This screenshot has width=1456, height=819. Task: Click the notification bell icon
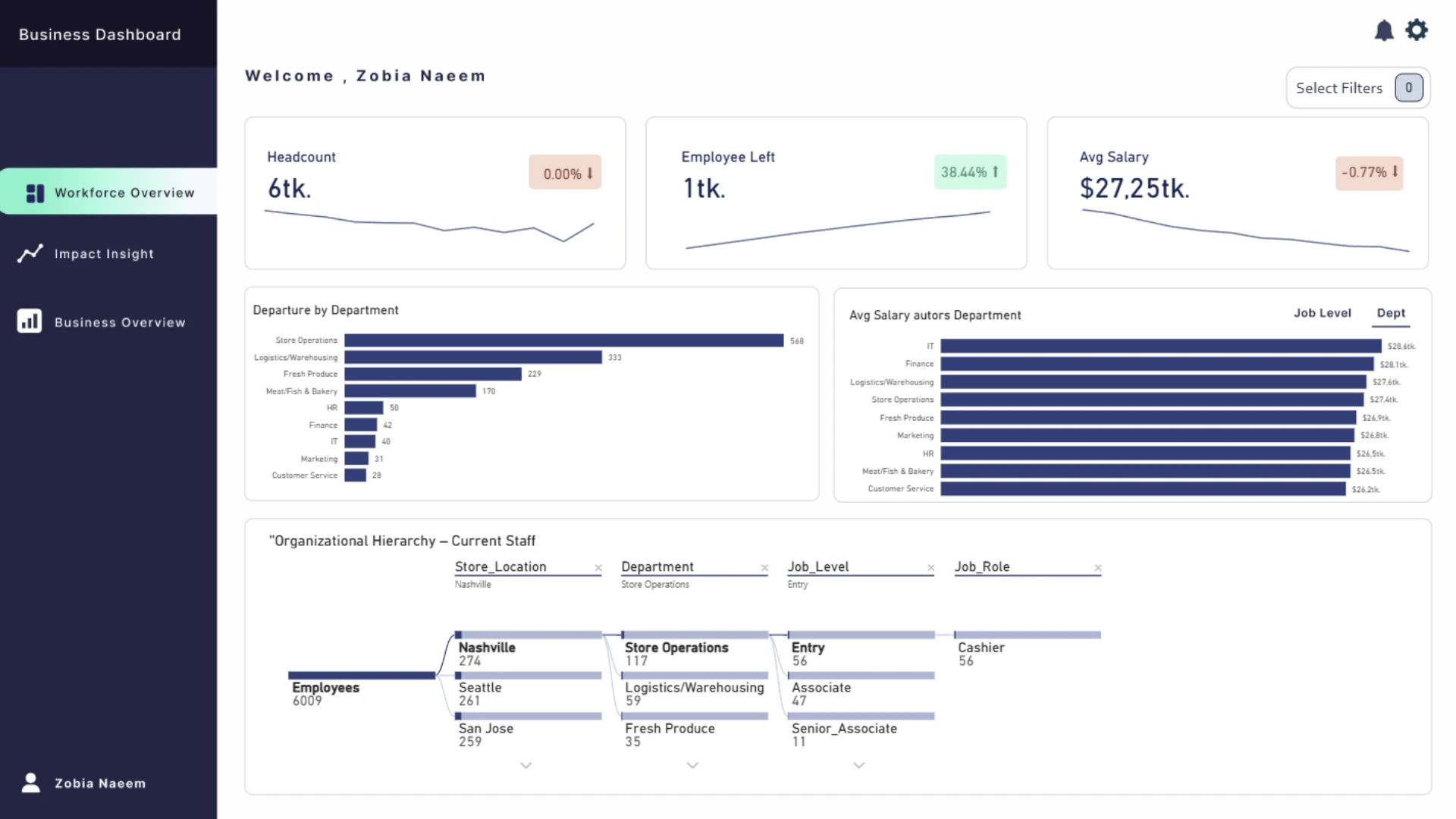click(1384, 30)
